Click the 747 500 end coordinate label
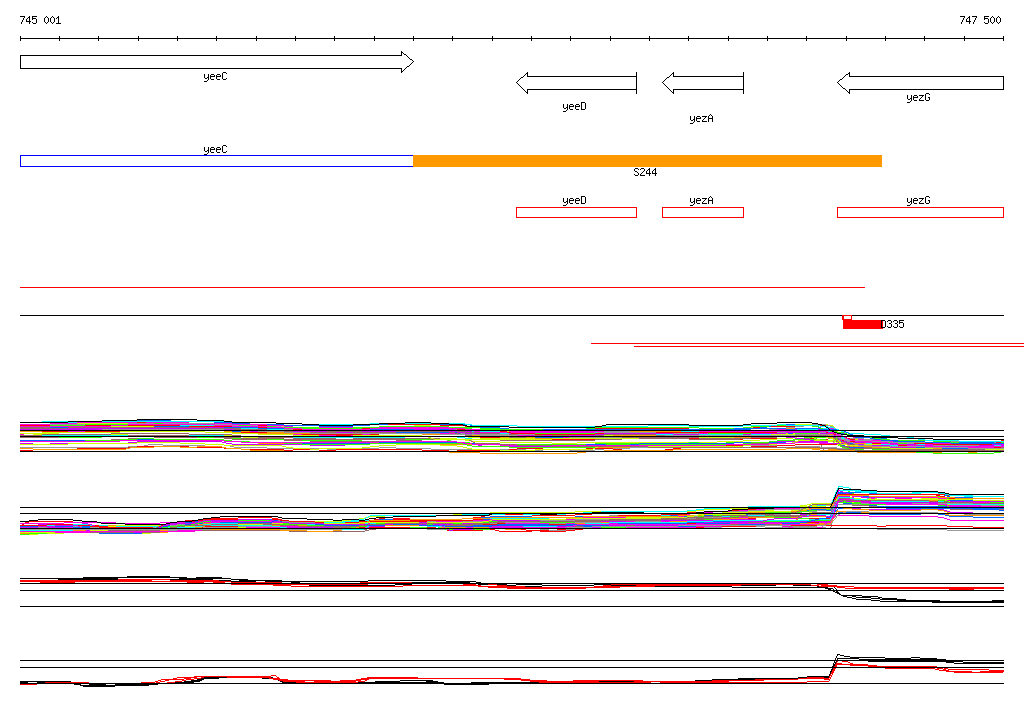 click(x=980, y=20)
